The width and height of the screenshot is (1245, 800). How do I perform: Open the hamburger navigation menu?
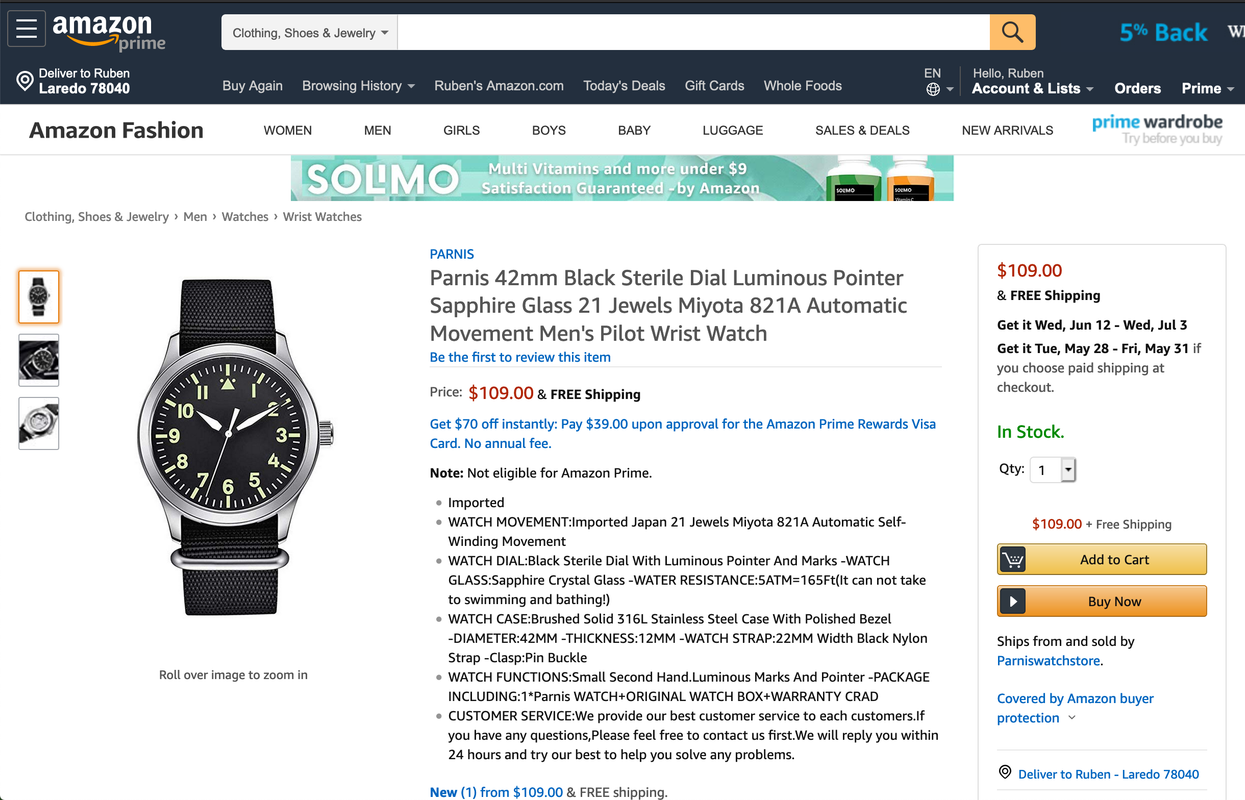tap(26, 29)
